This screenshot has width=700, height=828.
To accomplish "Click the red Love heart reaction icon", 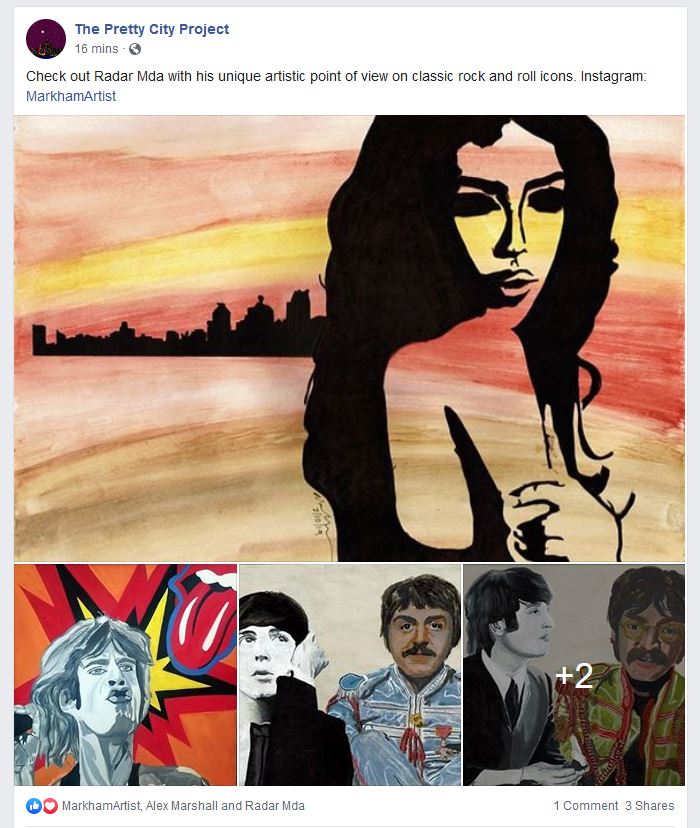I will click(x=50, y=806).
